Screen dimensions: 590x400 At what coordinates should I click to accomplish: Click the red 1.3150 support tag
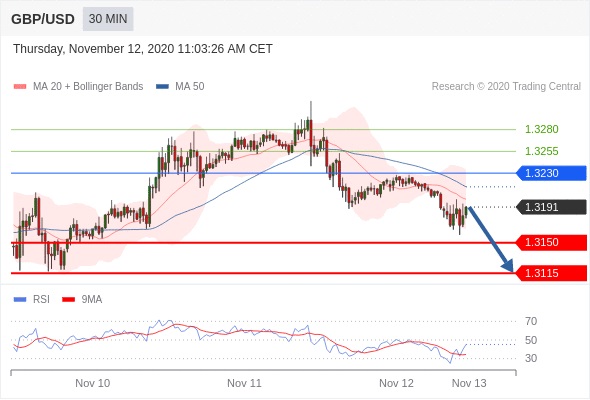[x=551, y=242]
